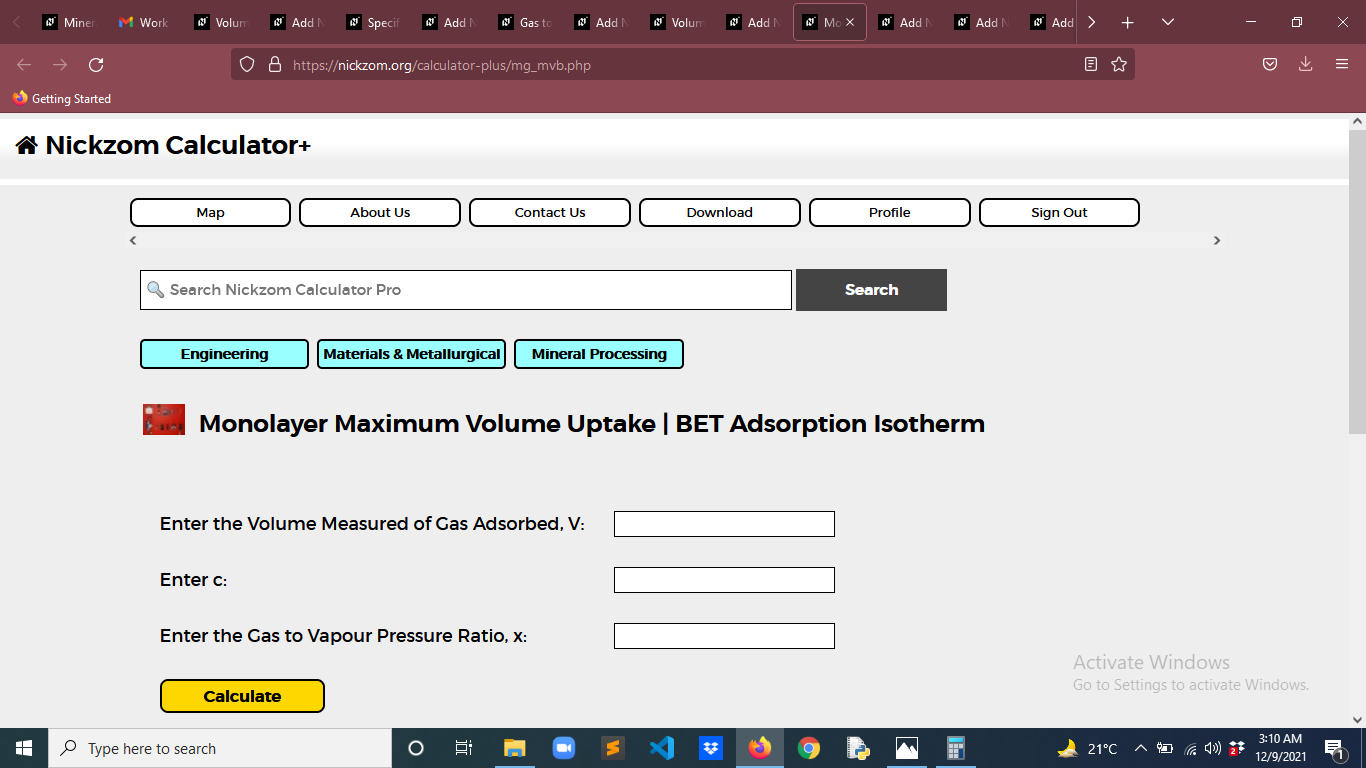Open the Windows Start menu

click(24, 748)
